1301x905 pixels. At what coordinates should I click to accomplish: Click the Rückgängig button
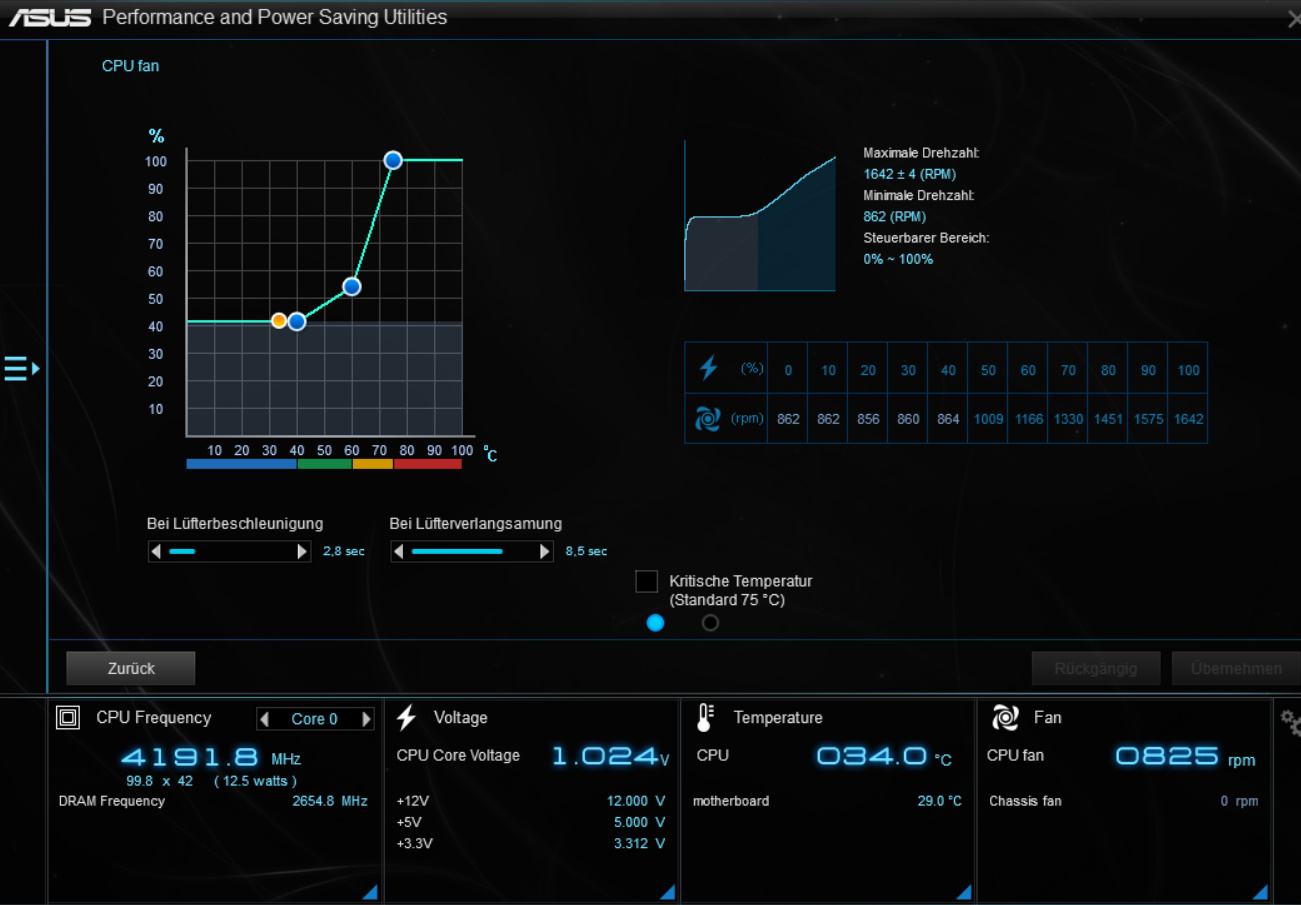pos(1096,668)
